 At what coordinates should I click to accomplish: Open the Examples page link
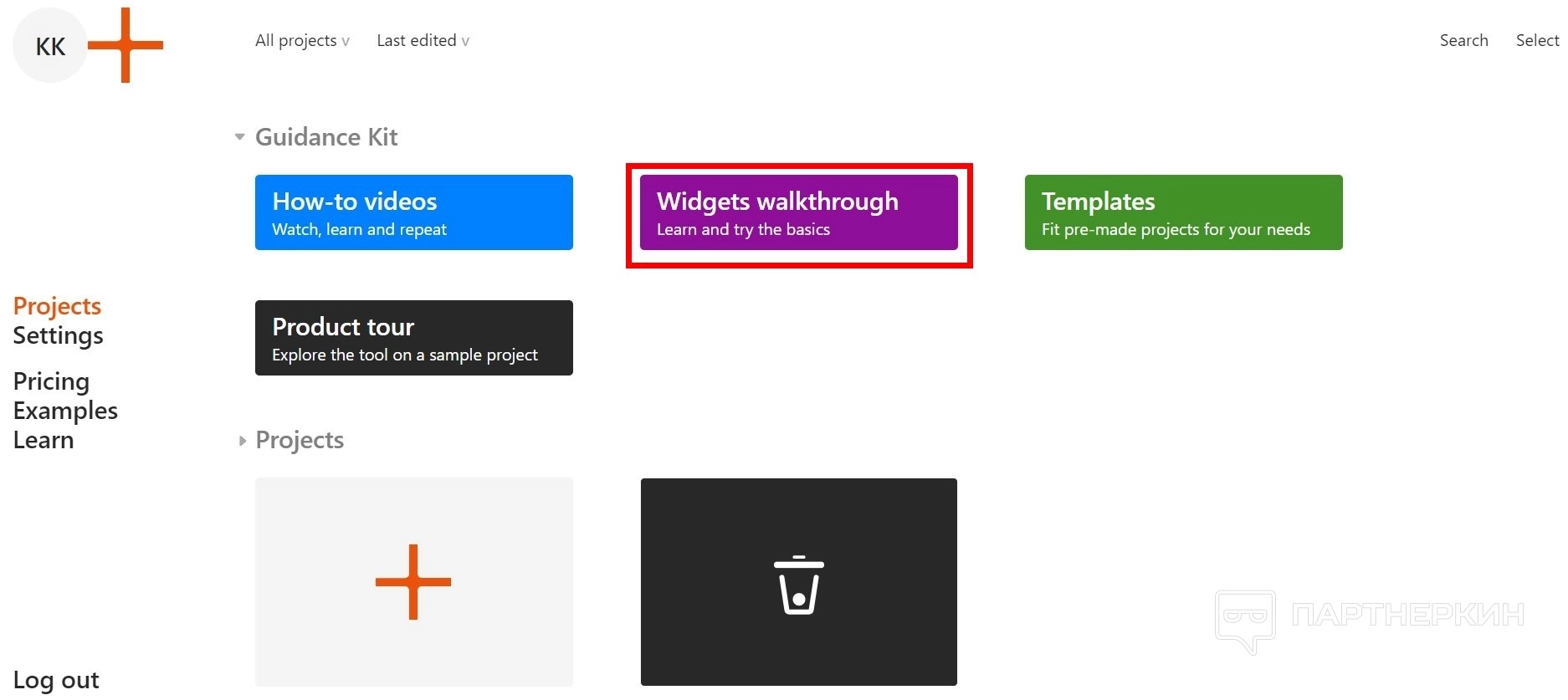pyautogui.click(x=65, y=411)
